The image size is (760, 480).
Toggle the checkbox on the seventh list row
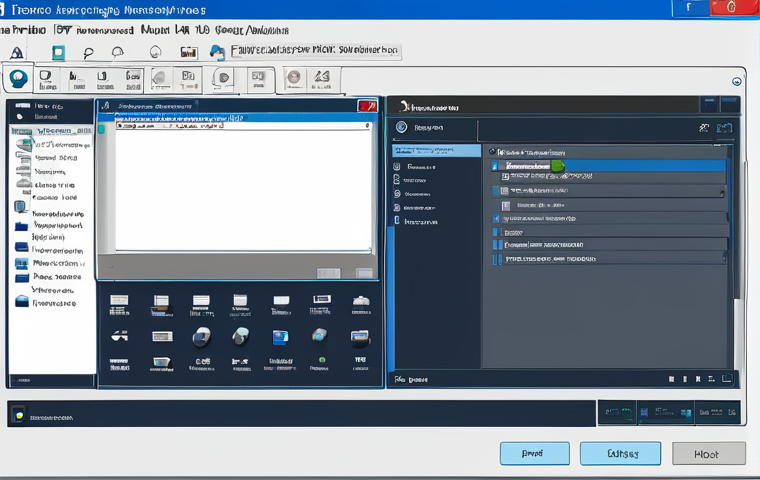(497, 245)
